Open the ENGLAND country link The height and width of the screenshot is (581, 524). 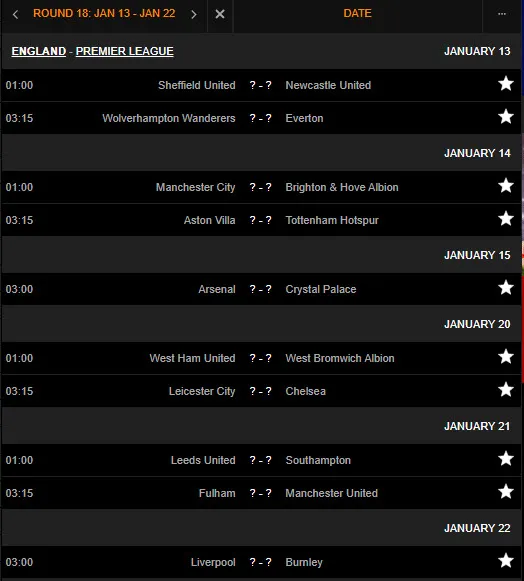pyautogui.click(x=39, y=51)
